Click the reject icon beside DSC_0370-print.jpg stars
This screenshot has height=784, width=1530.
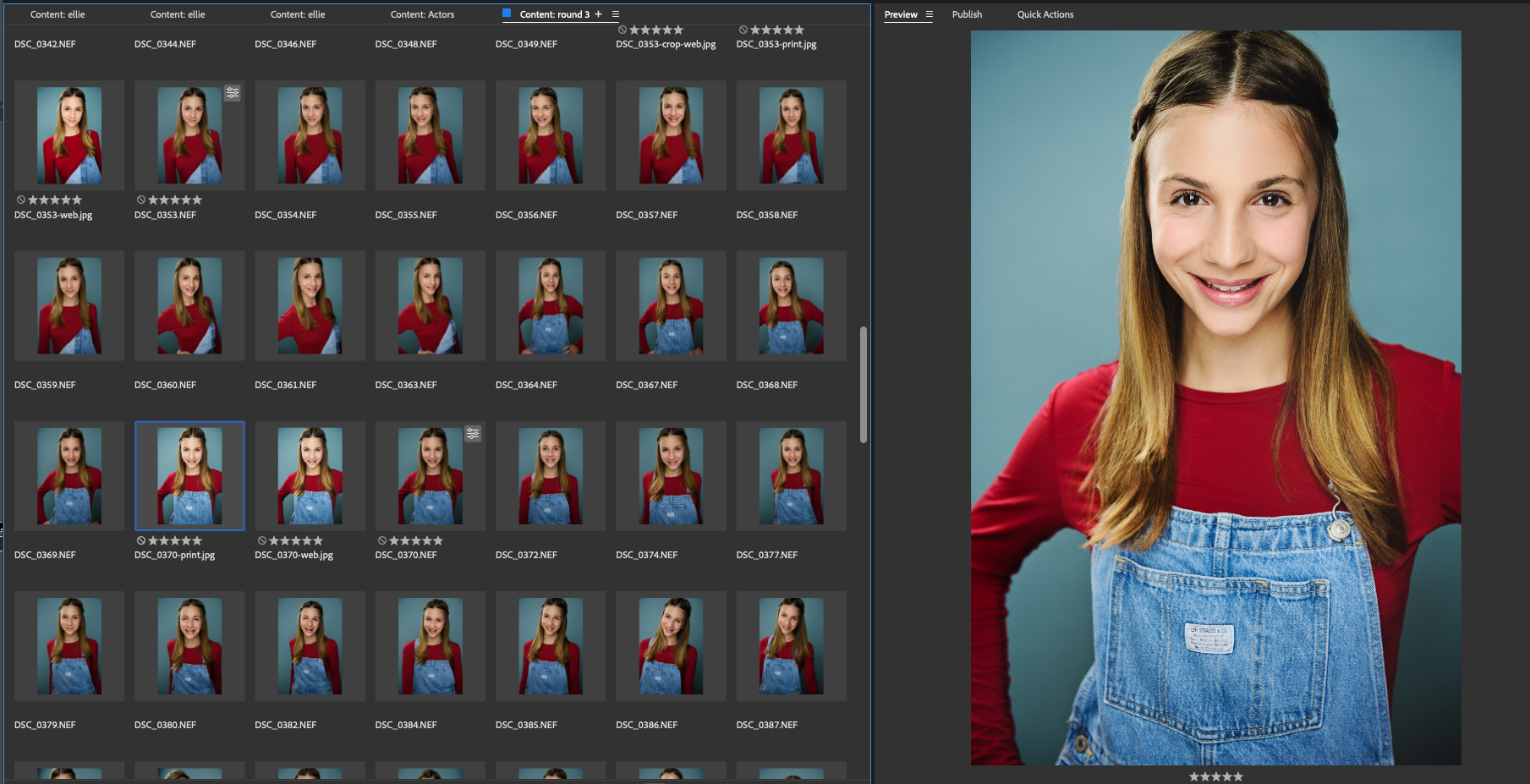(140, 540)
